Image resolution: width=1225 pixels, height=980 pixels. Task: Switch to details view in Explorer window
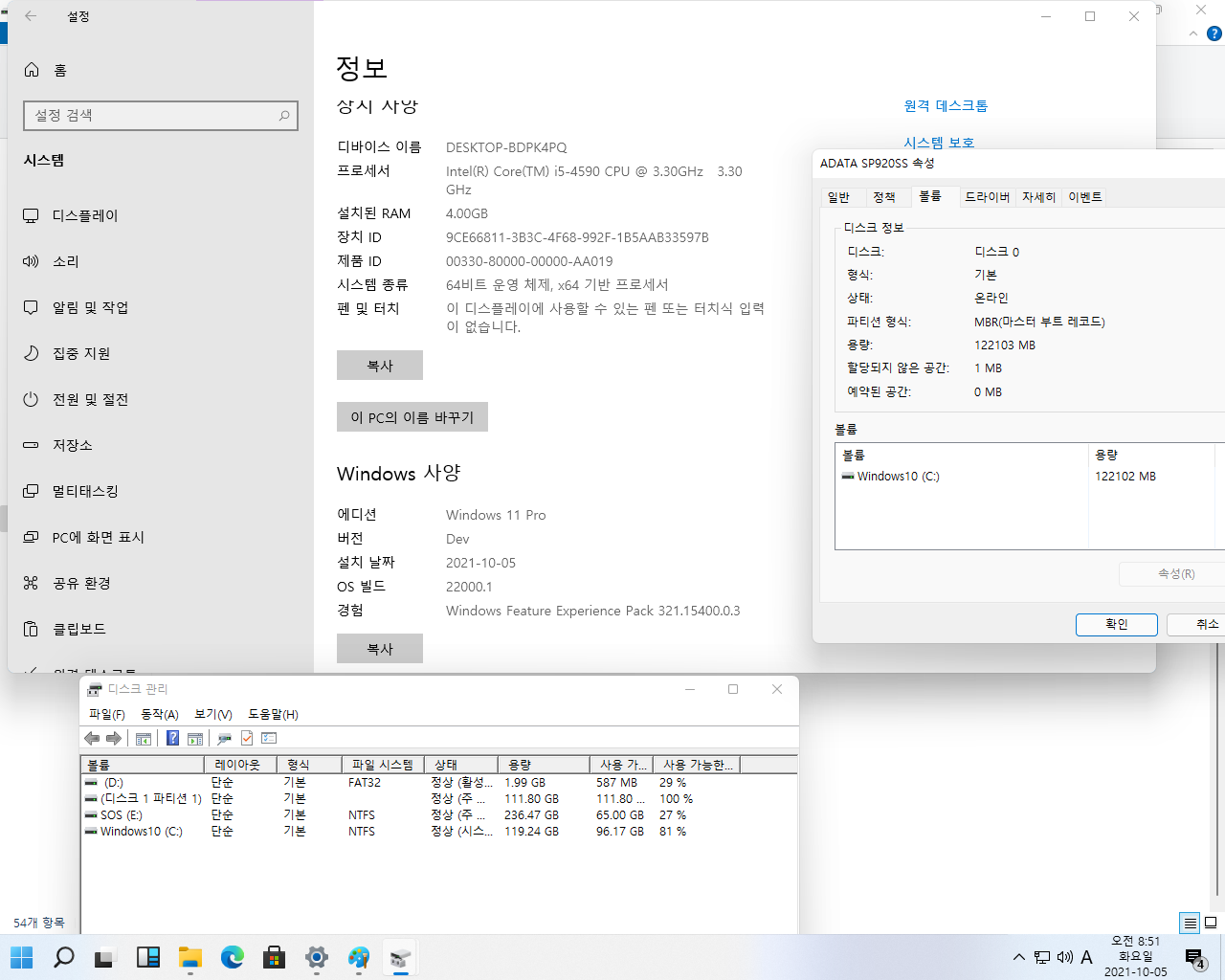tap(1190, 924)
